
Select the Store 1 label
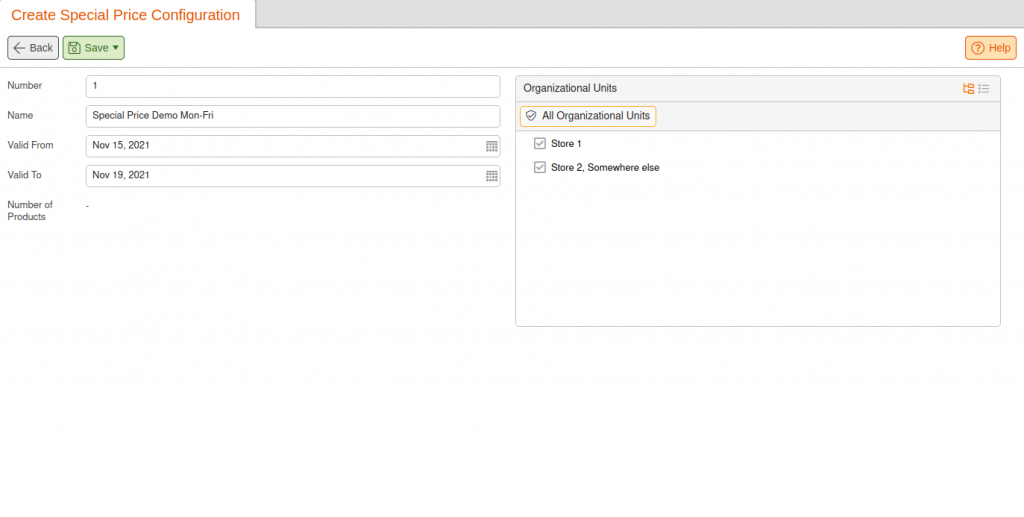(x=566, y=144)
